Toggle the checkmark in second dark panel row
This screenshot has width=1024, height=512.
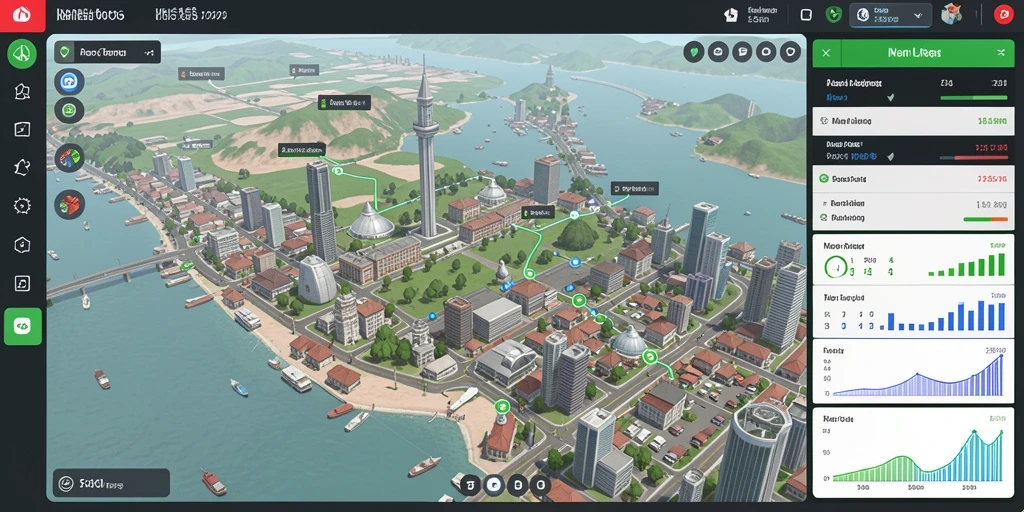pyautogui.click(x=890, y=157)
